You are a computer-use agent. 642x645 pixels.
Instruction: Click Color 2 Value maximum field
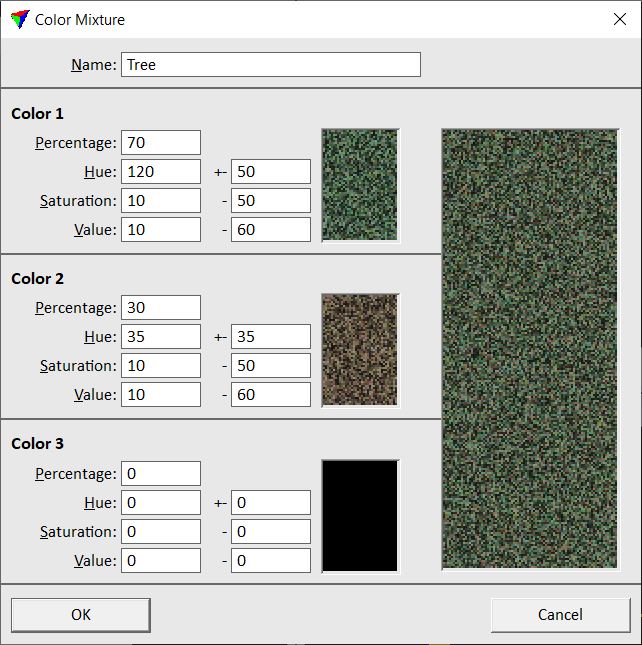271,394
